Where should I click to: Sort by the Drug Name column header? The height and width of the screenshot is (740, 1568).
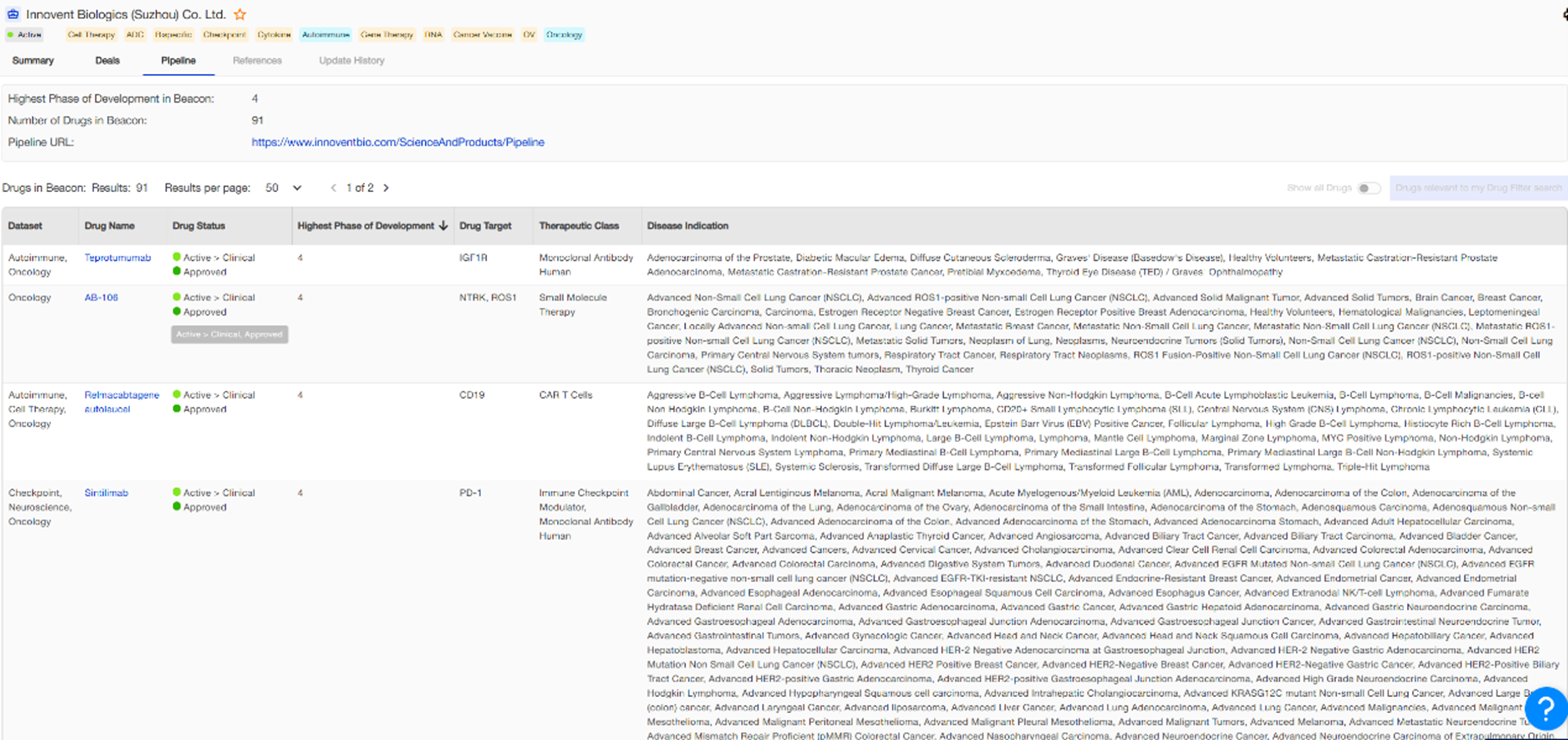pyautogui.click(x=109, y=226)
